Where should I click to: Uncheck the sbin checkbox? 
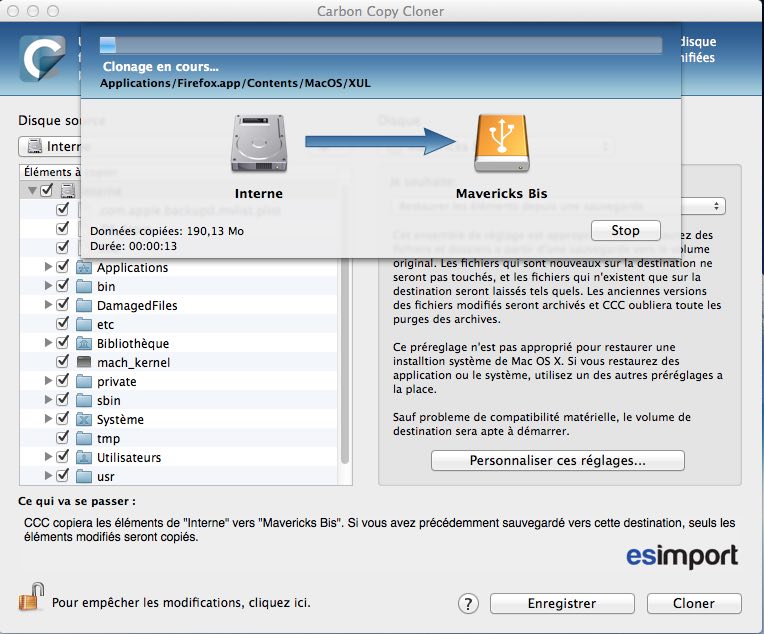click(x=62, y=400)
